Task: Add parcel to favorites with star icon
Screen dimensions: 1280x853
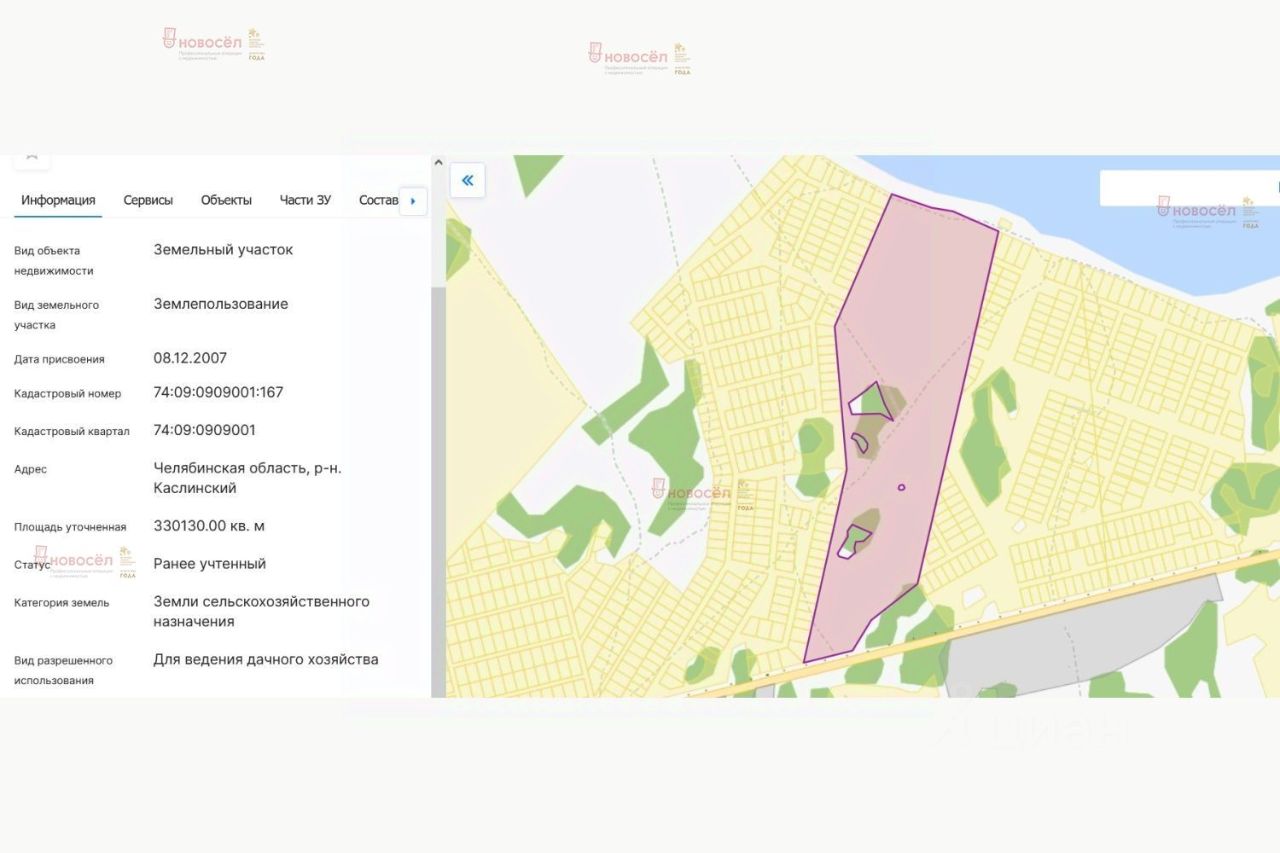Action: click(x=32, y=157)
